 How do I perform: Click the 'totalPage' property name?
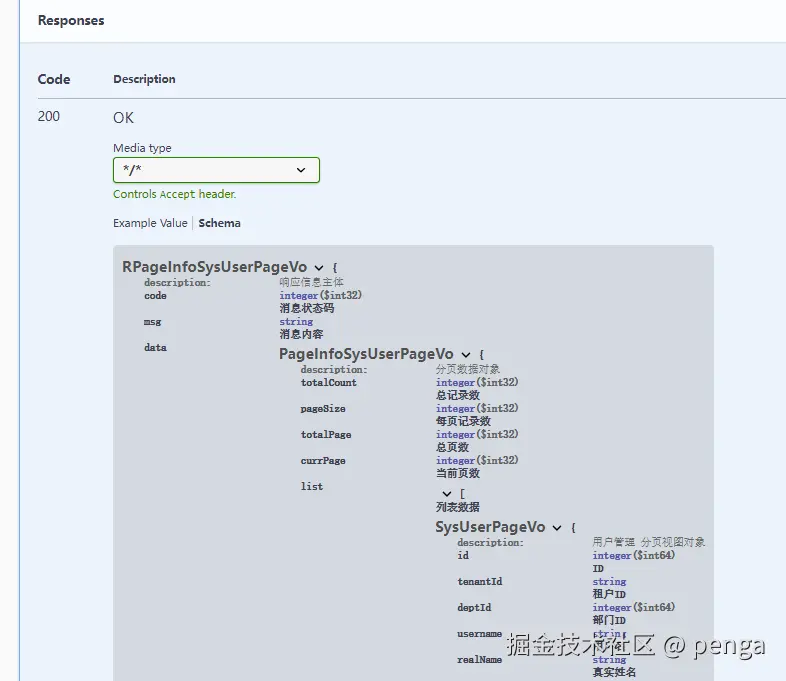(x=326, y=434)
